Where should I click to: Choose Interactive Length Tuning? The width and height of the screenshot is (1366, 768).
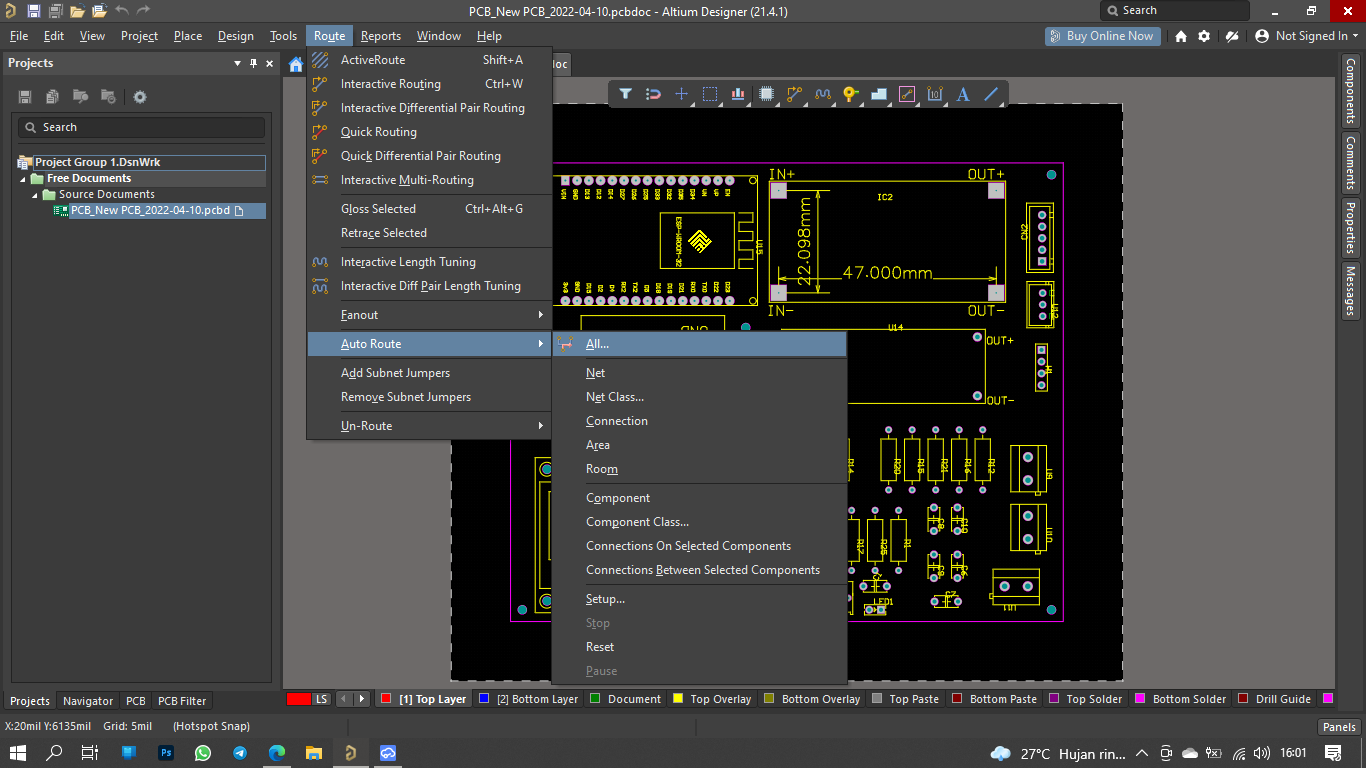[430, 262]
